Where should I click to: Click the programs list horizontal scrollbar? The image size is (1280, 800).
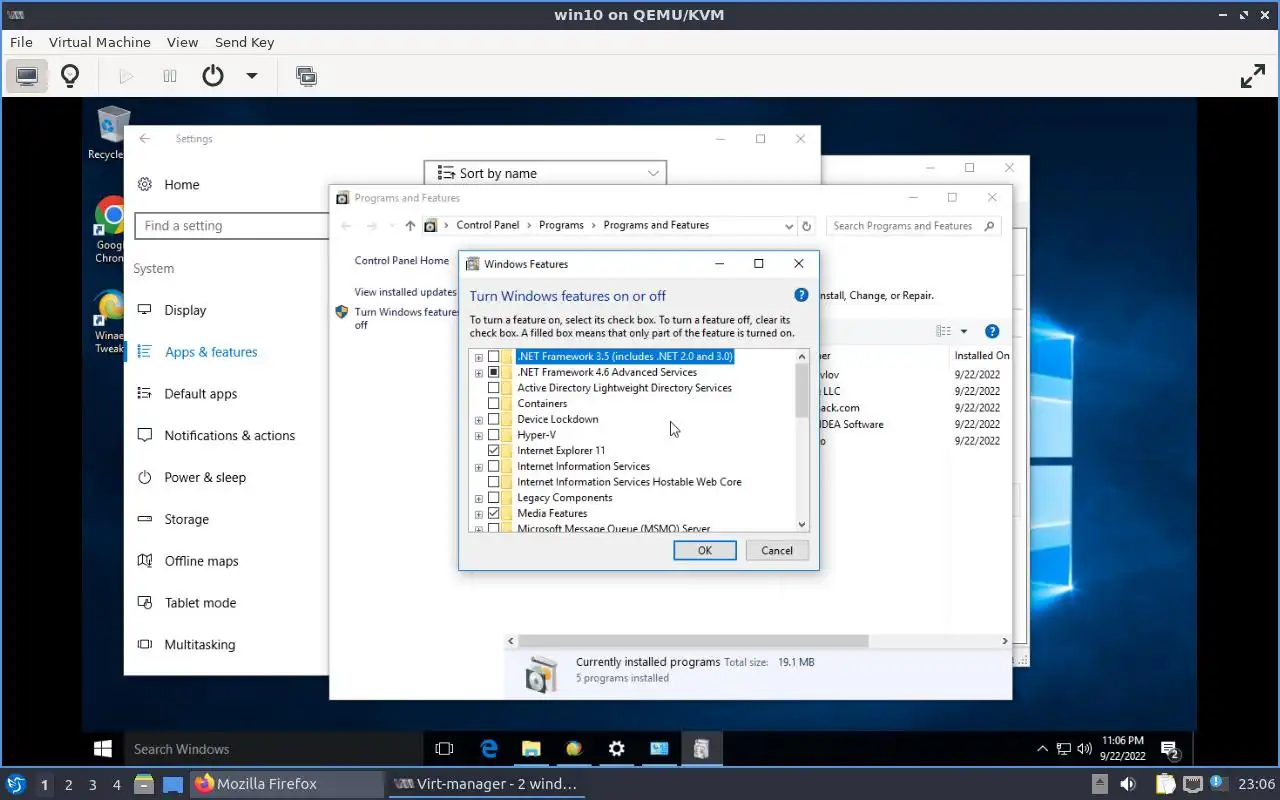click(692, 641)
